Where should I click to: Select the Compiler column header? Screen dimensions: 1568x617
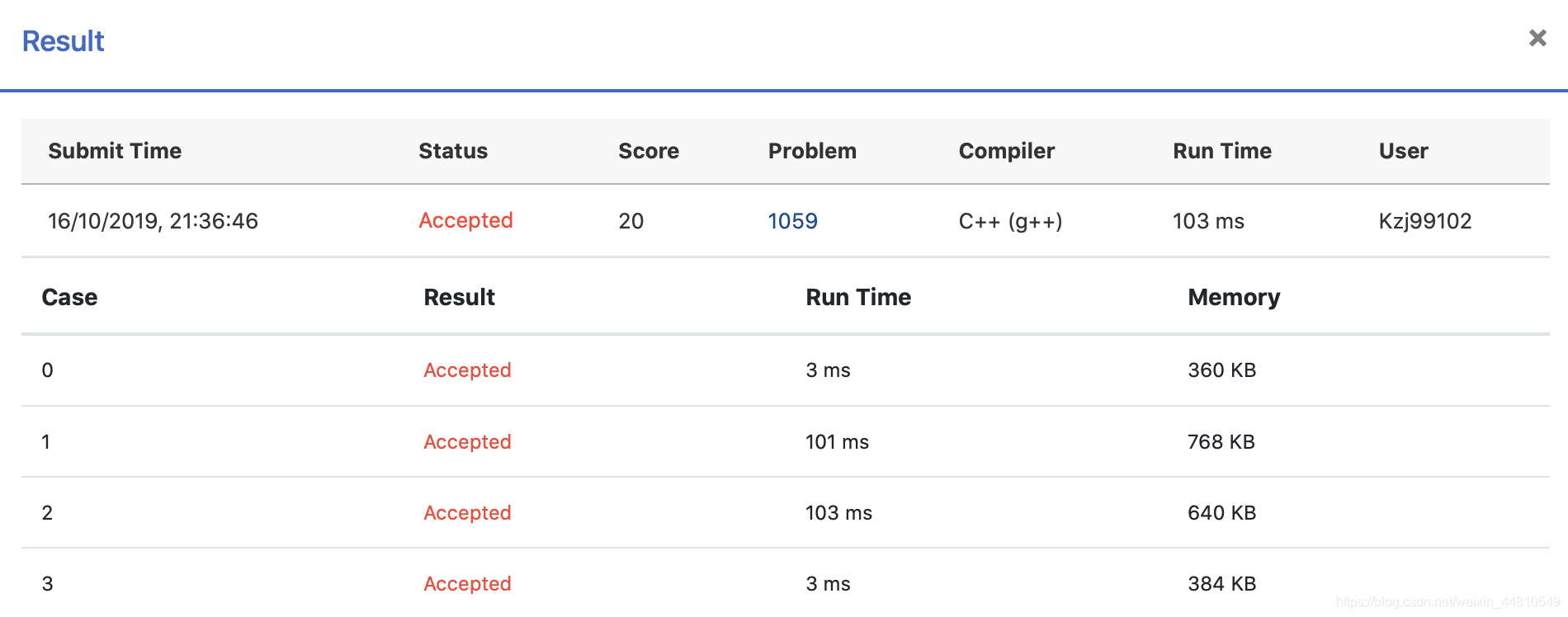[1007, 151]
